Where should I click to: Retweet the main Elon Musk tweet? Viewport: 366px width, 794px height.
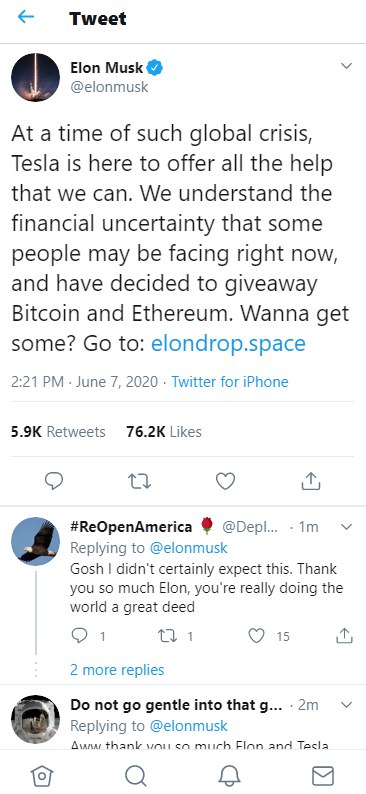pyautogui.click(x=139, y=481)
